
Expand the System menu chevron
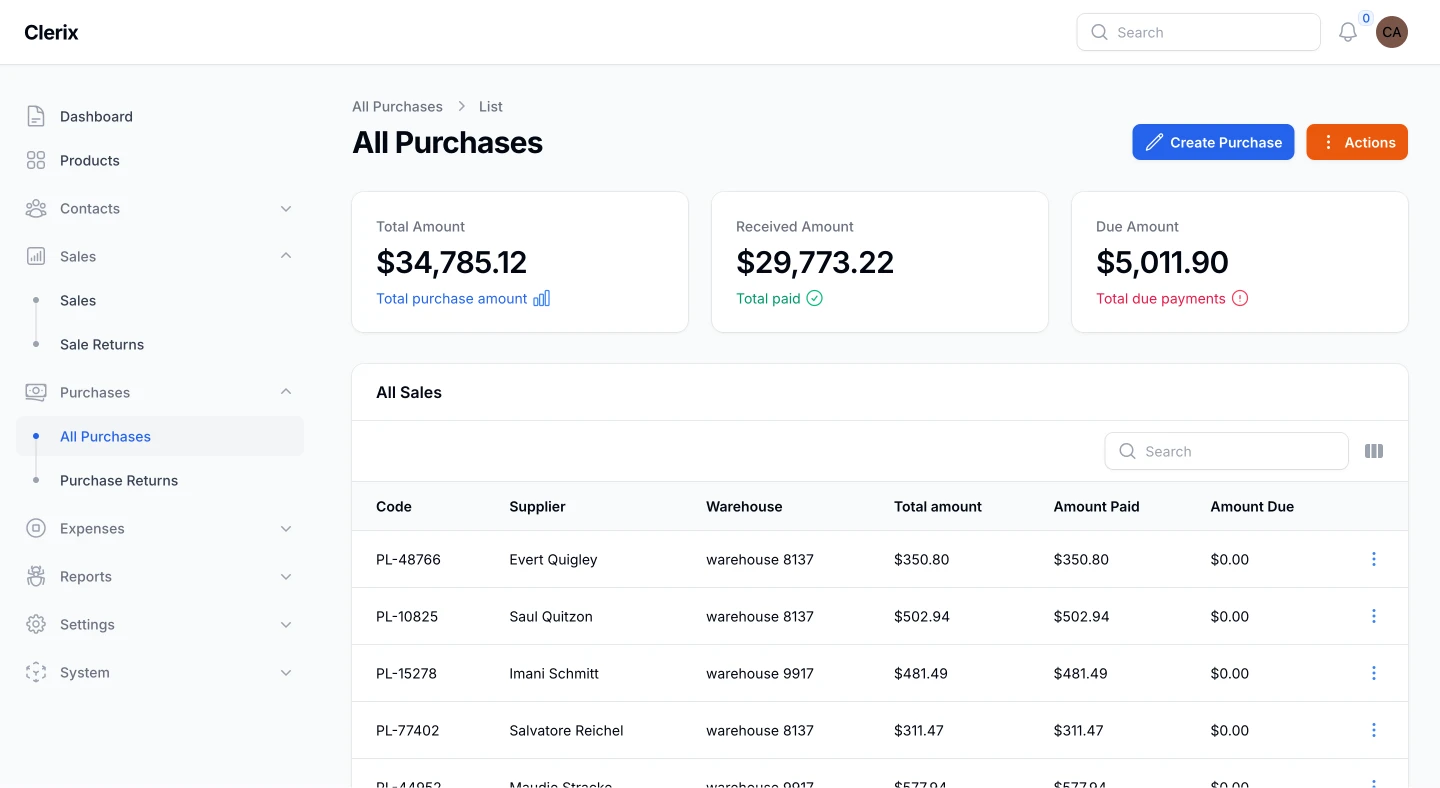[x=286, y=672]
